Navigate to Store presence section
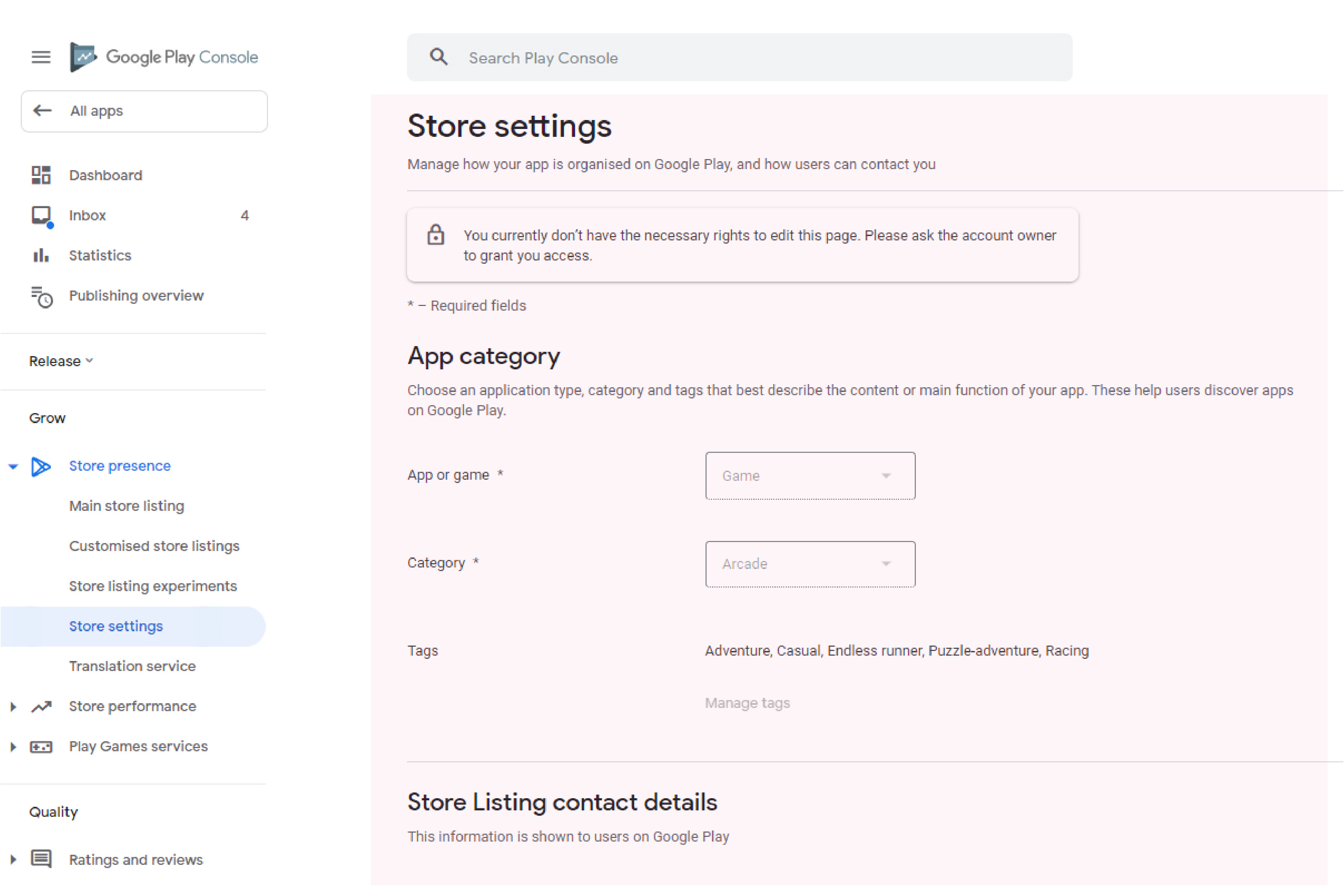The height and width of the screenshot is (896, 1344). pyautogui.click(x=119, y=465)
